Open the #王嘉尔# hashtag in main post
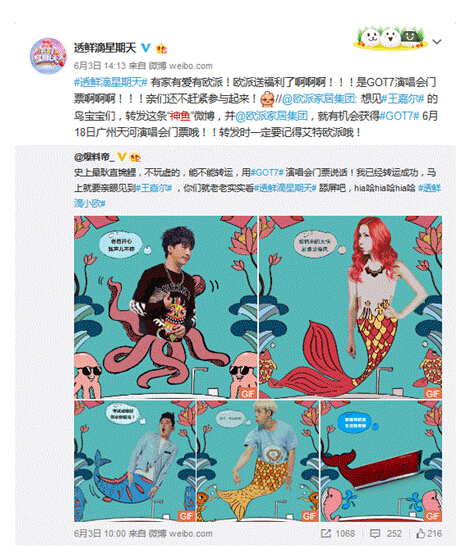Viewport: 467px width, 559px height. pos(403,99)
